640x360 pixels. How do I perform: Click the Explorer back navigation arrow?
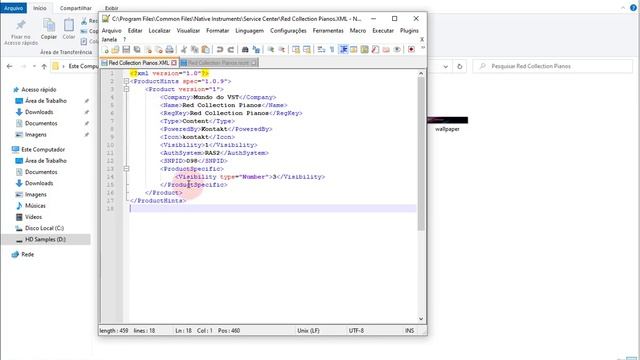tap(10, 66)
